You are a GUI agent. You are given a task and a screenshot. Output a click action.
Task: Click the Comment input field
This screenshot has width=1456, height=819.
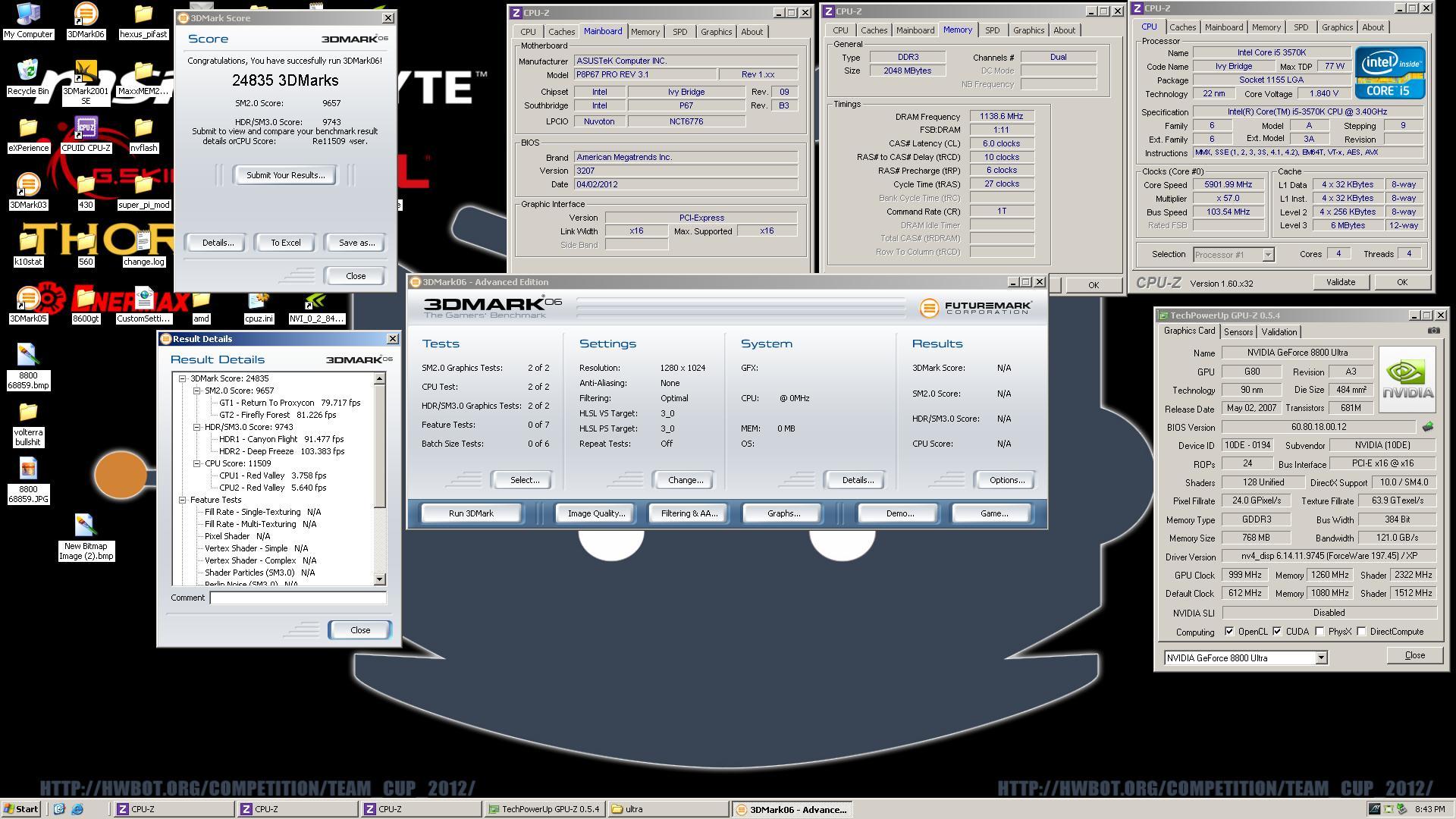[x=298, y=598]
